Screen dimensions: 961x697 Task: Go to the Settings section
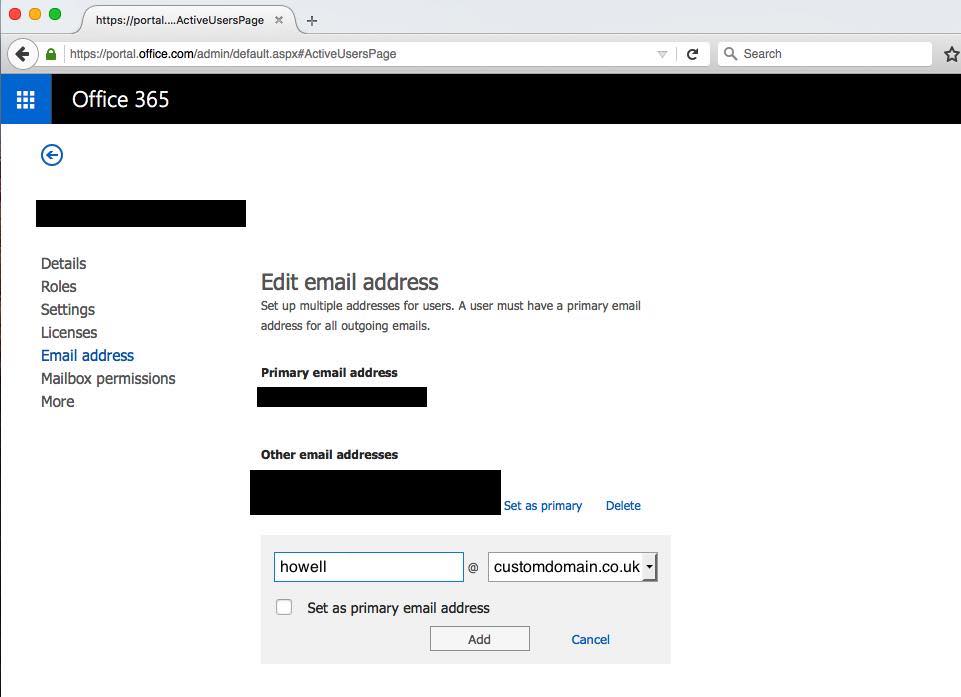tap(68, 310)
